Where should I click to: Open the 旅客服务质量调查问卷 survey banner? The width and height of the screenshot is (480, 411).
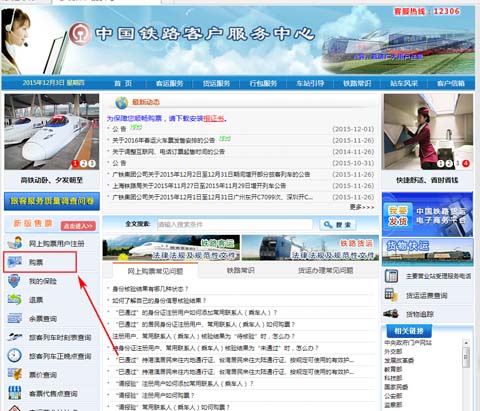coord(52,201)
